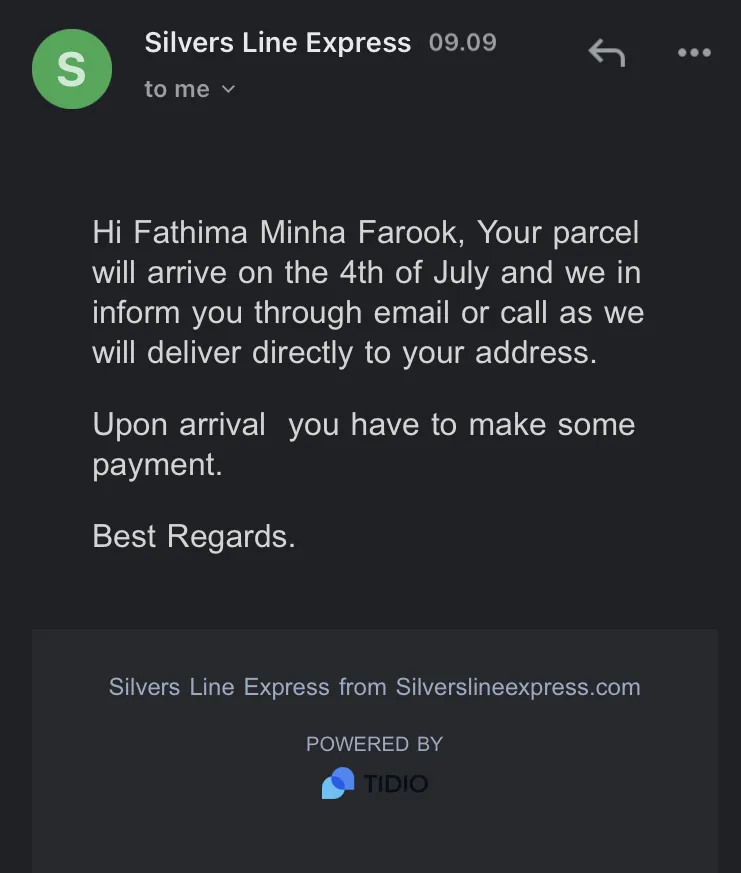The image size is (741, 873).
Task: Tap the reply arrow icon
Action: [x=607, y=52]
